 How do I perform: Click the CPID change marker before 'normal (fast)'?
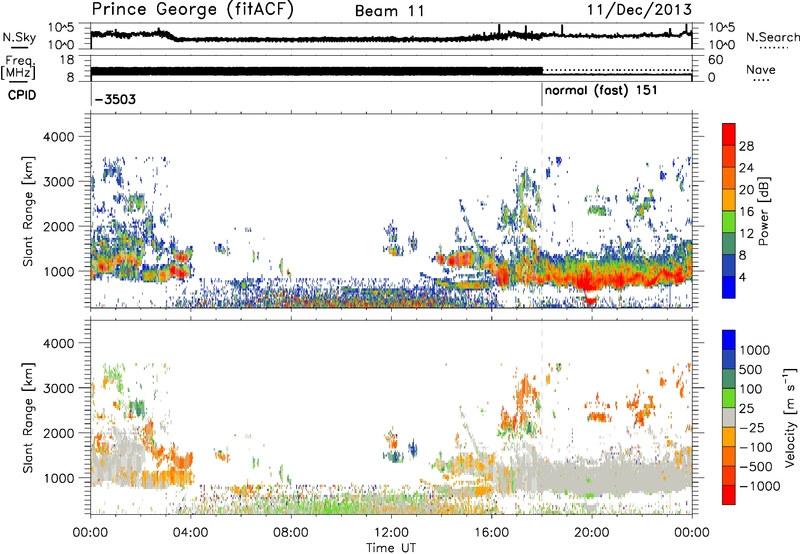(542, 95)
